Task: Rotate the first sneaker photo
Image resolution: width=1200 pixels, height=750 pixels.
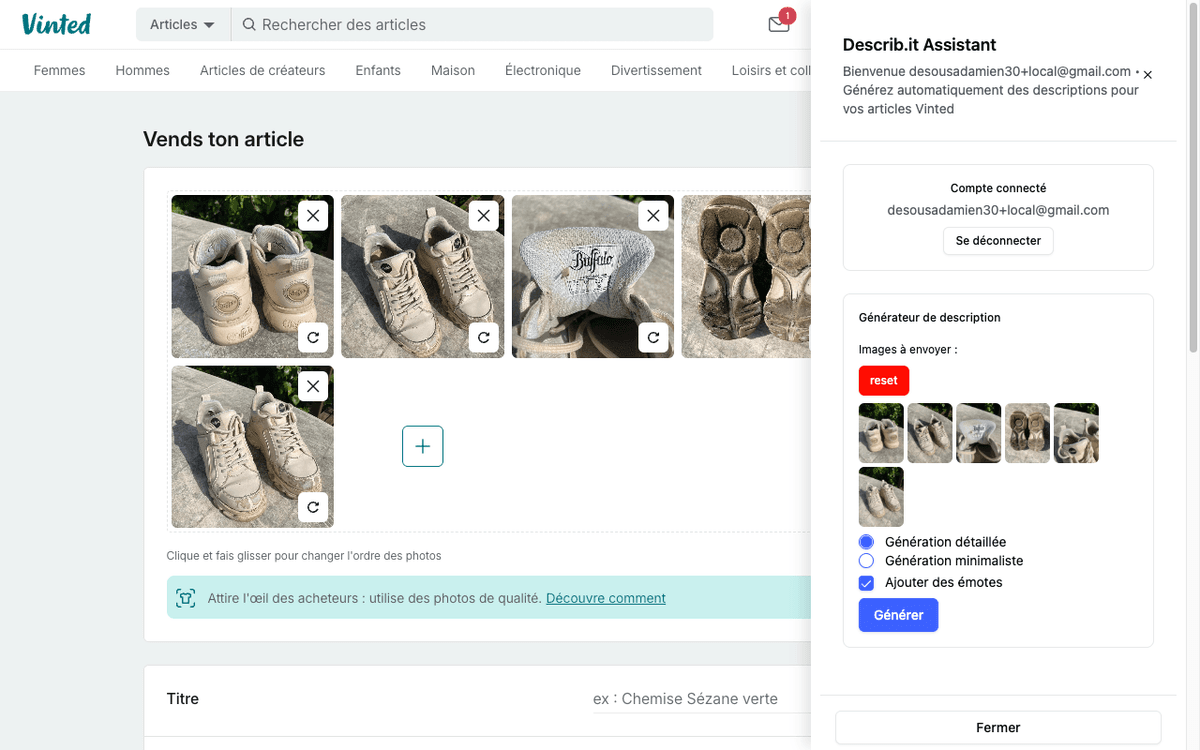Action: (x=313, y=338)
